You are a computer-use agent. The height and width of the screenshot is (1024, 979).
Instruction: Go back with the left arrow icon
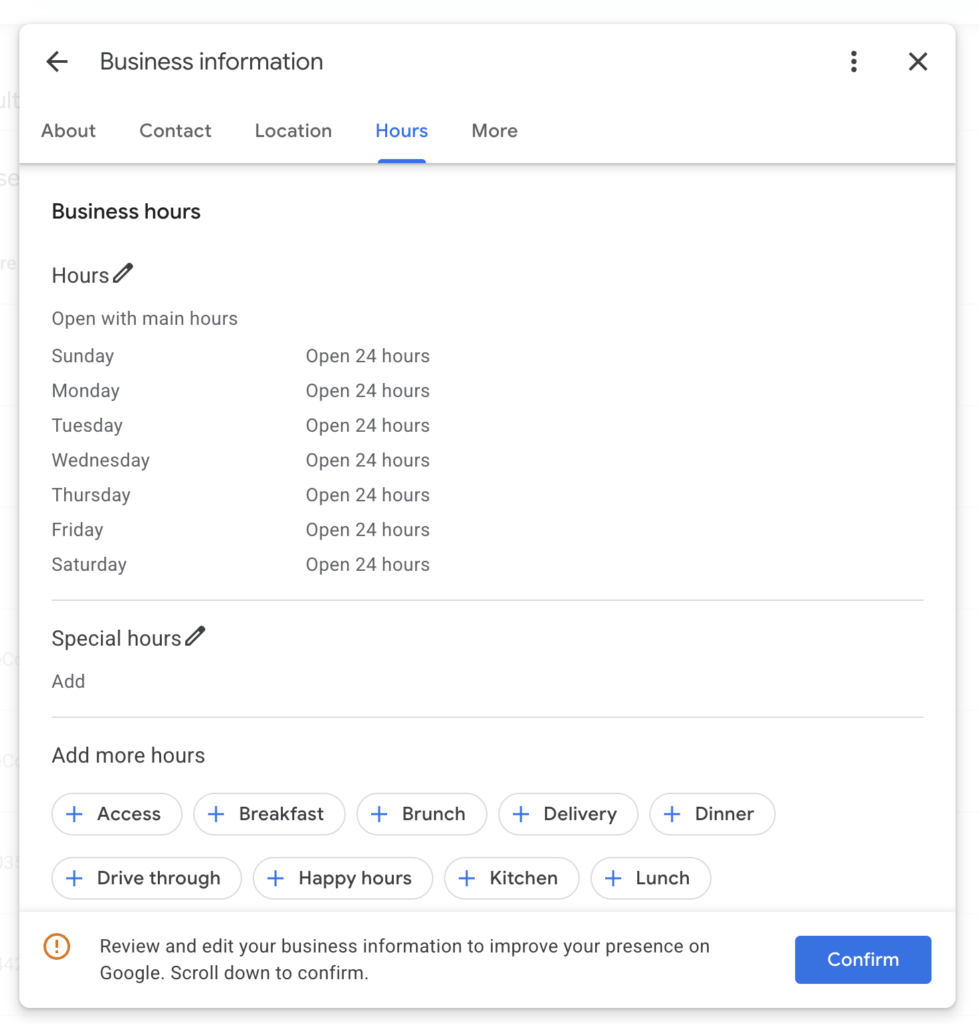pos(57,61)
